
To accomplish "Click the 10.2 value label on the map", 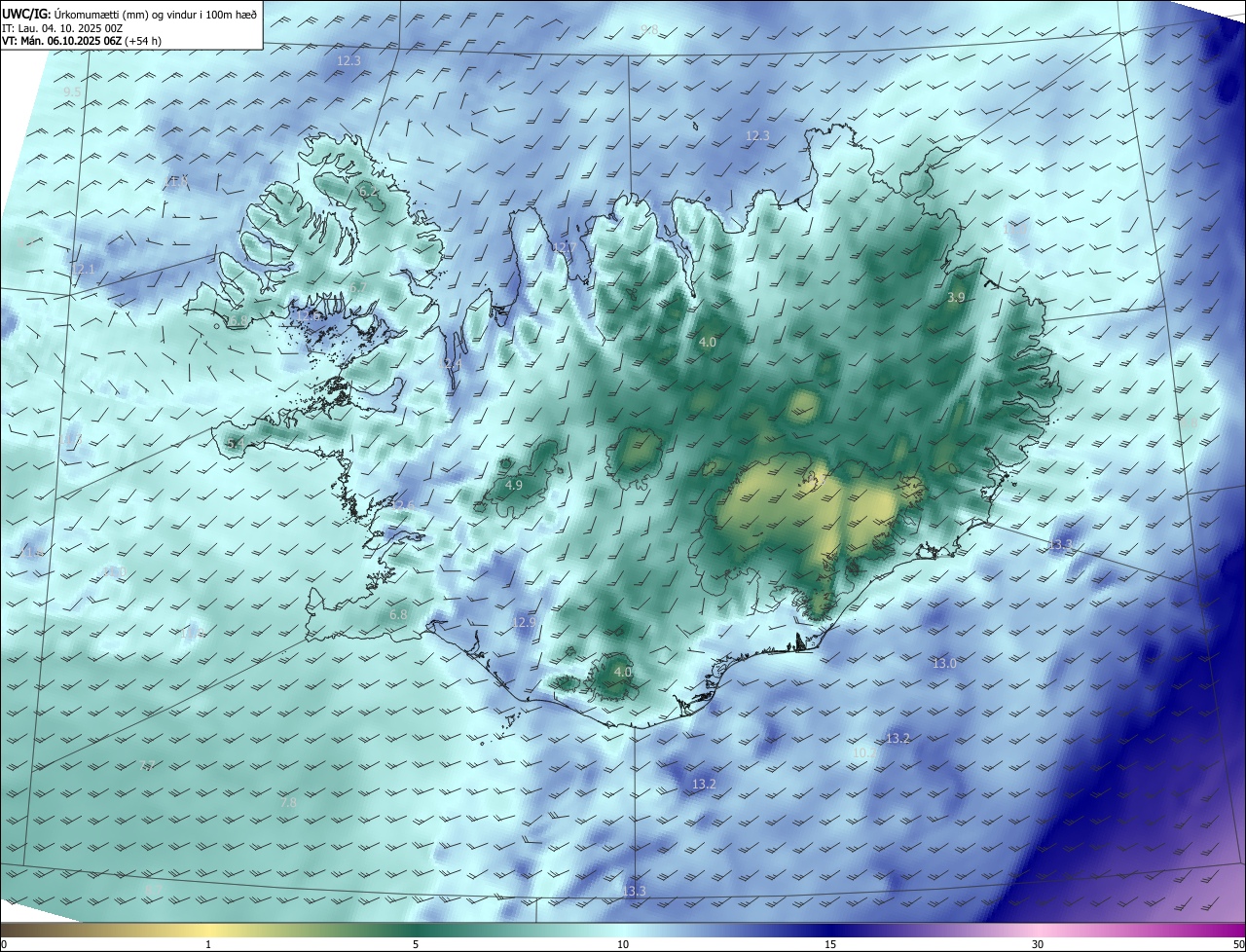I will point(863,752).
